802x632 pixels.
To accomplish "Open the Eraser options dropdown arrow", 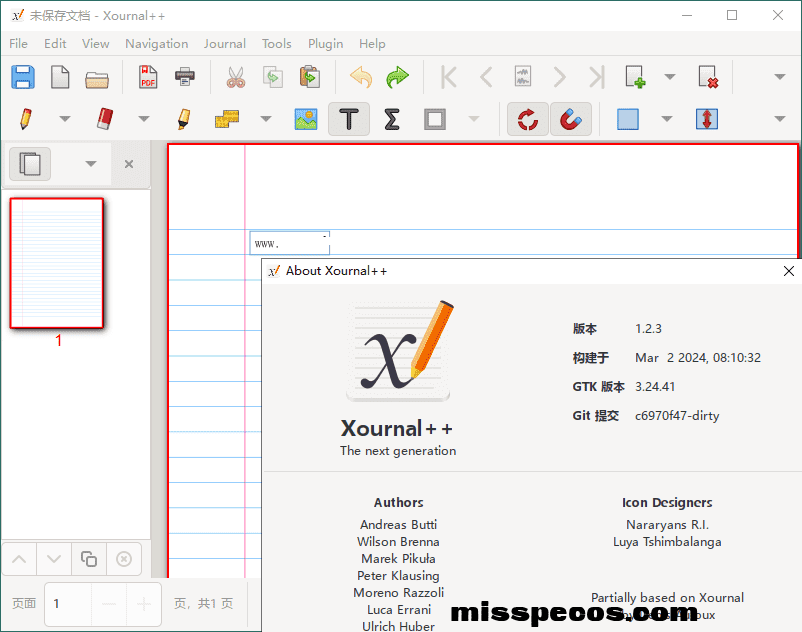I will click(x=143, y=119).
